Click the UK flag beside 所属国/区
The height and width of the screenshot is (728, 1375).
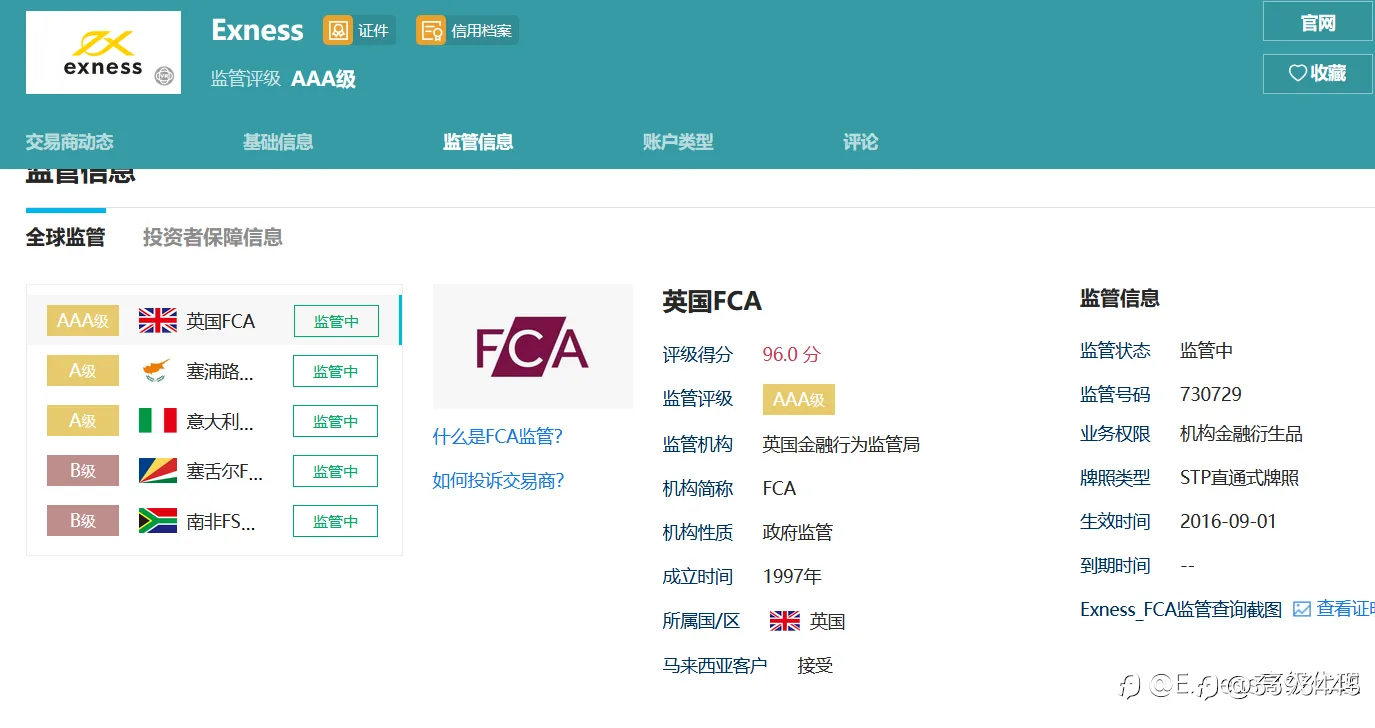(x=785, y=621)
